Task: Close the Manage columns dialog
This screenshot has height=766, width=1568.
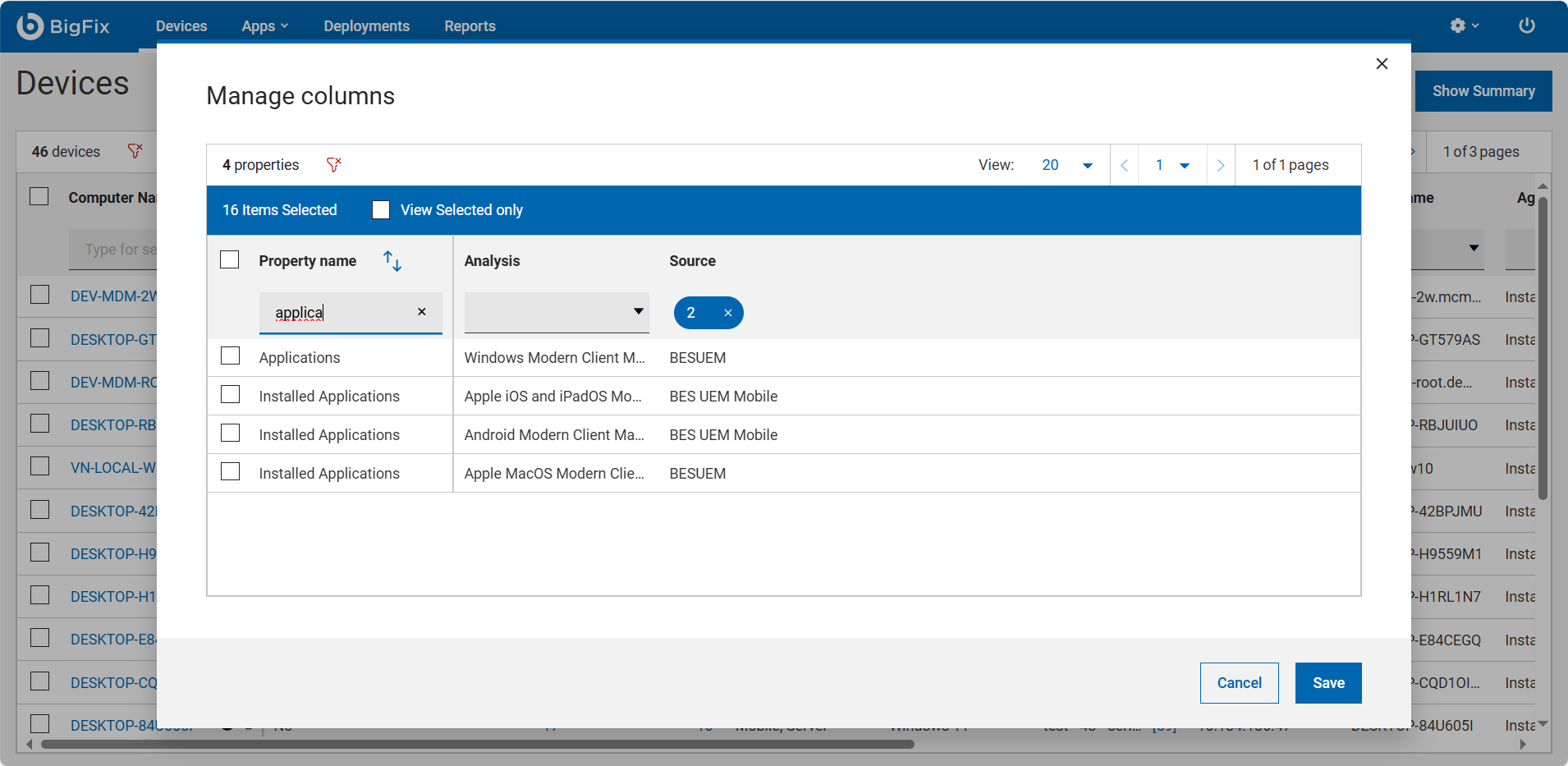Action: click(1382, 64)
